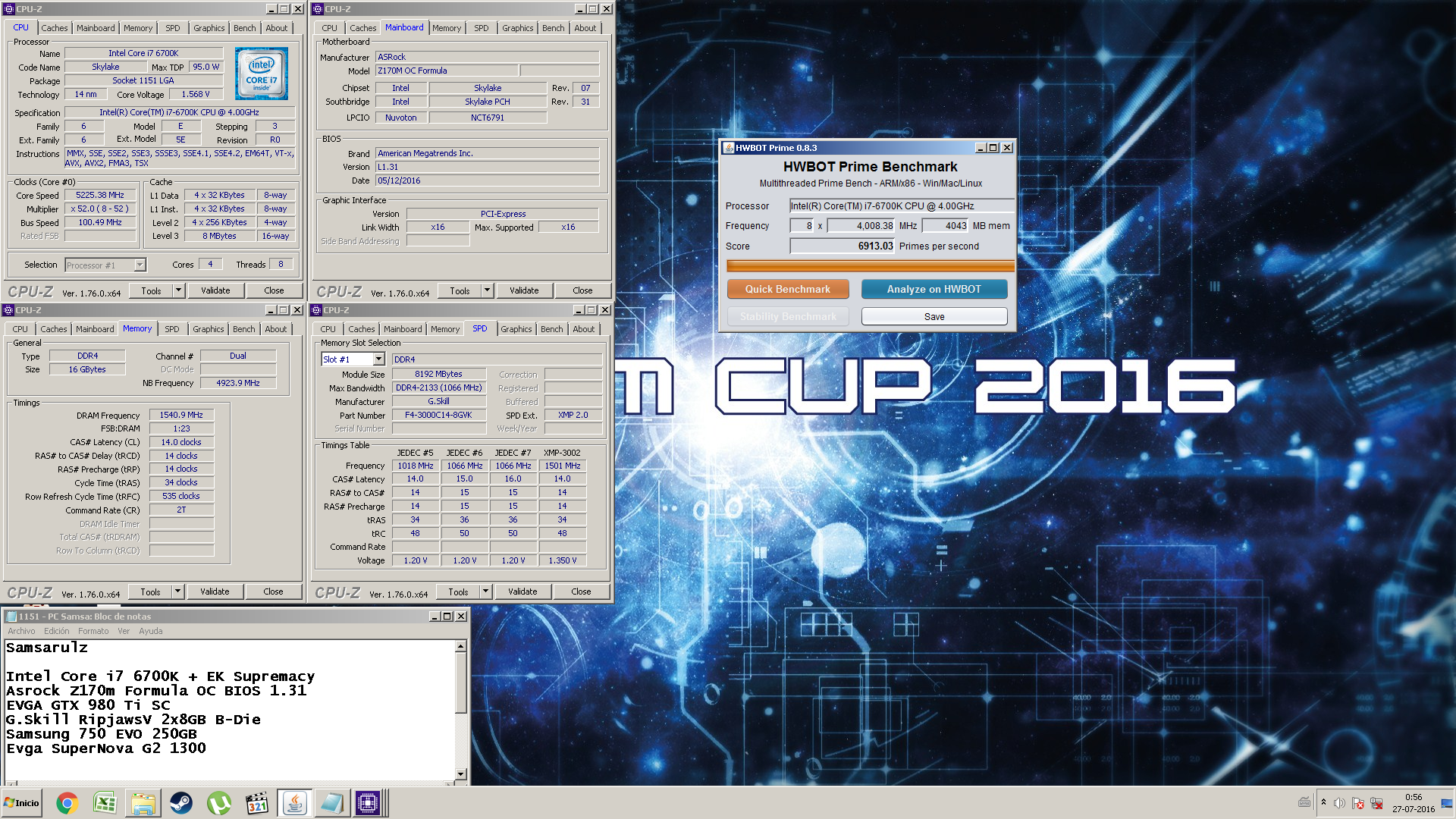Switch to Notepad taskbar icon

[x=331, y=803]
